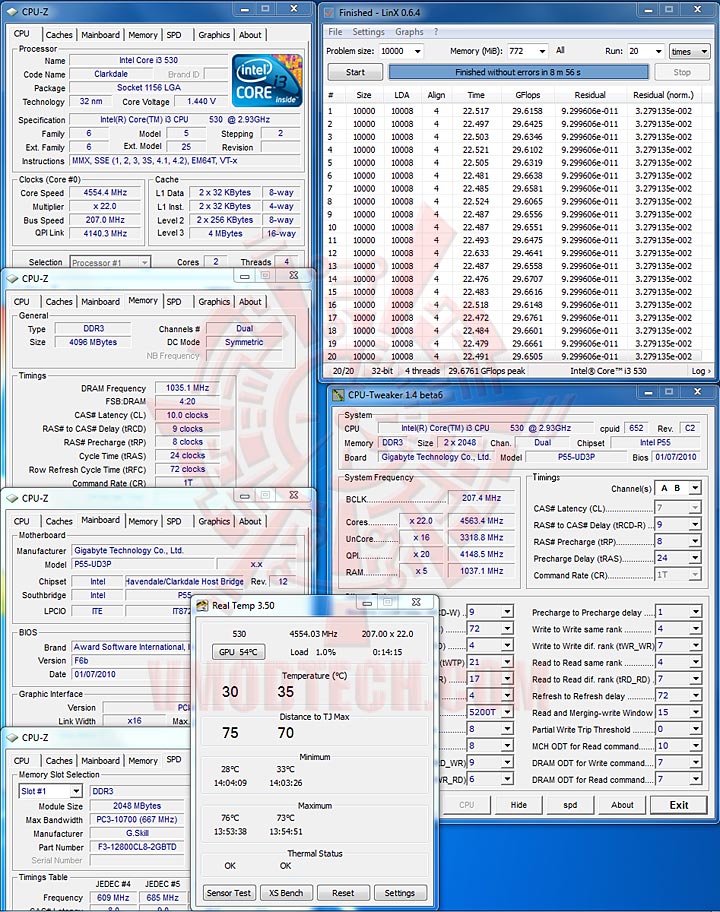Select LinX result row 17 with 29.6761 GFlops
Image resolution: width=720 pixels, height=912 pixels.
[512, 318]
